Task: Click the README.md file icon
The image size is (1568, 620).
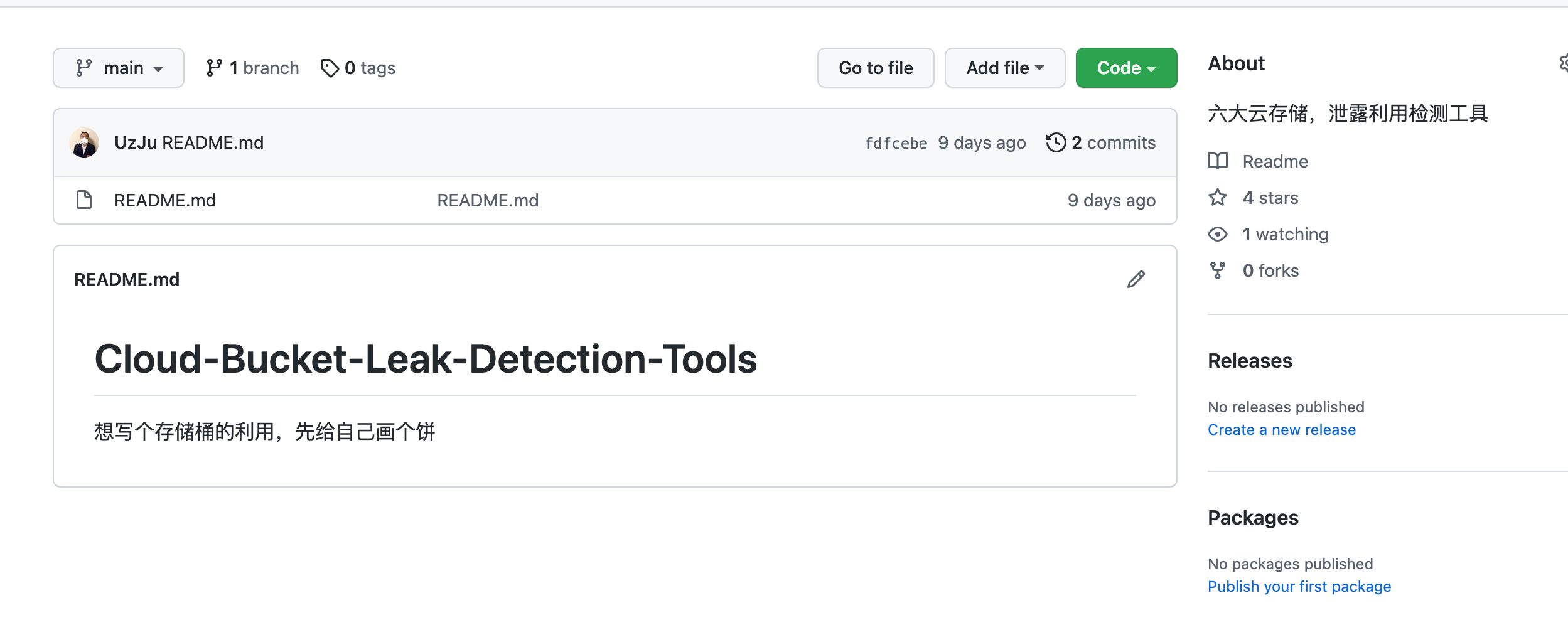Action: (x=84, y=200)
